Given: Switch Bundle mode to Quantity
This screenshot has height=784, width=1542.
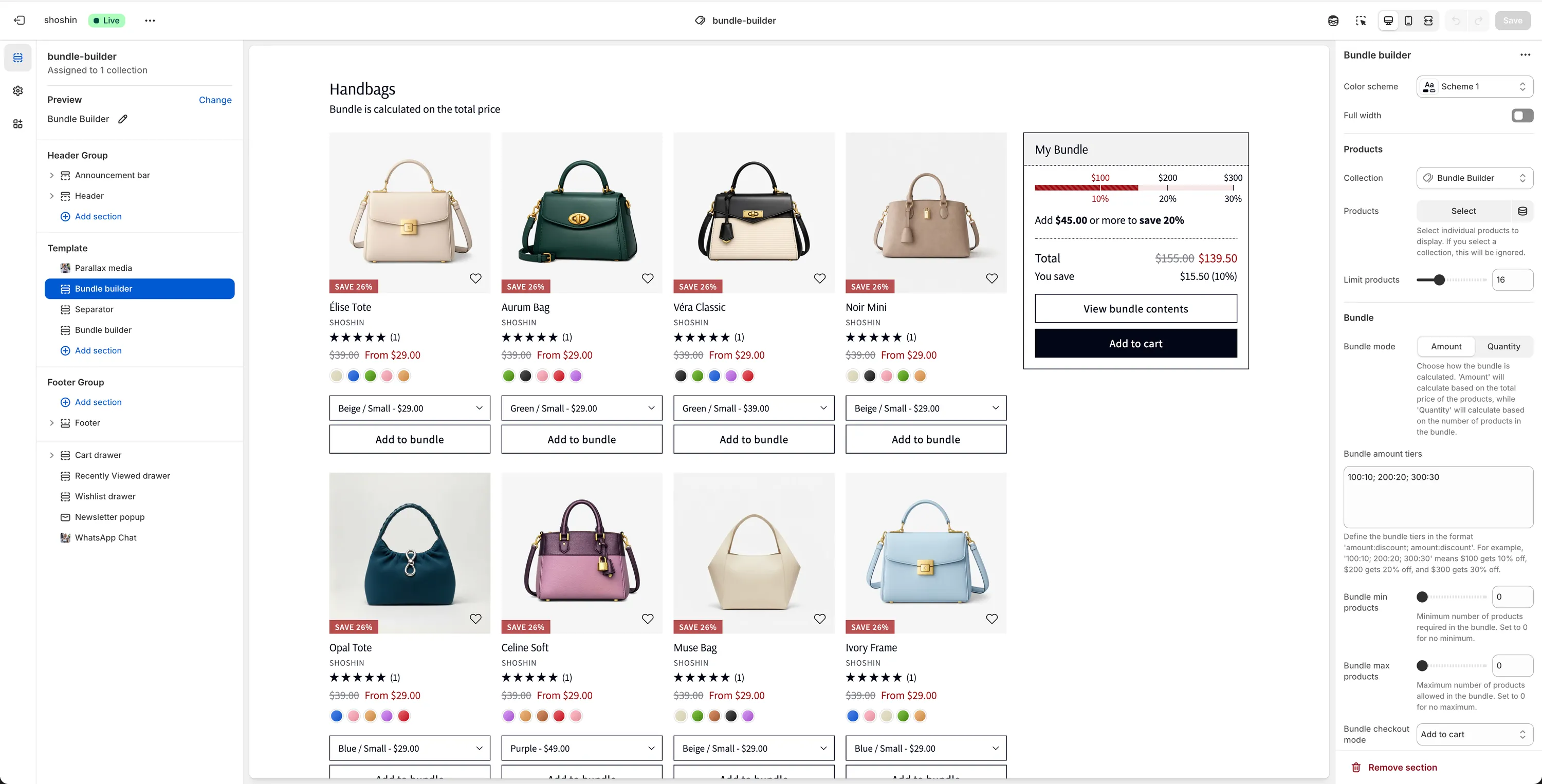Looking at the screenshot, I should pos(1503,346).
